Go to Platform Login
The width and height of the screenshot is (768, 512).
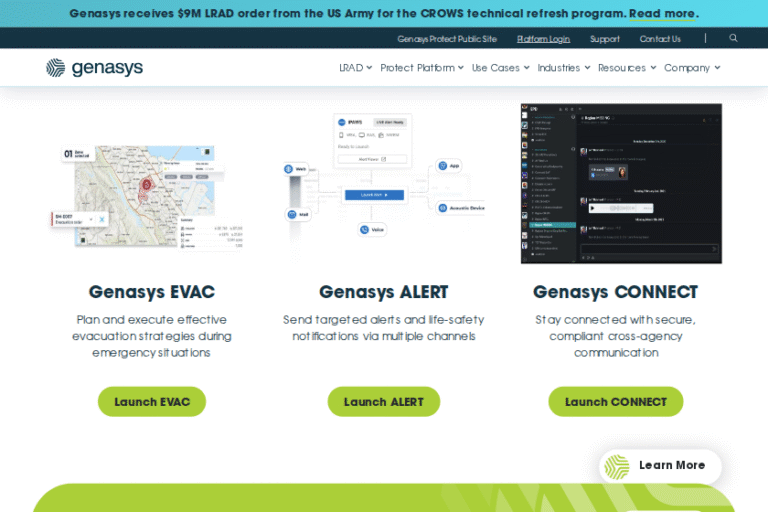[543, 39]
